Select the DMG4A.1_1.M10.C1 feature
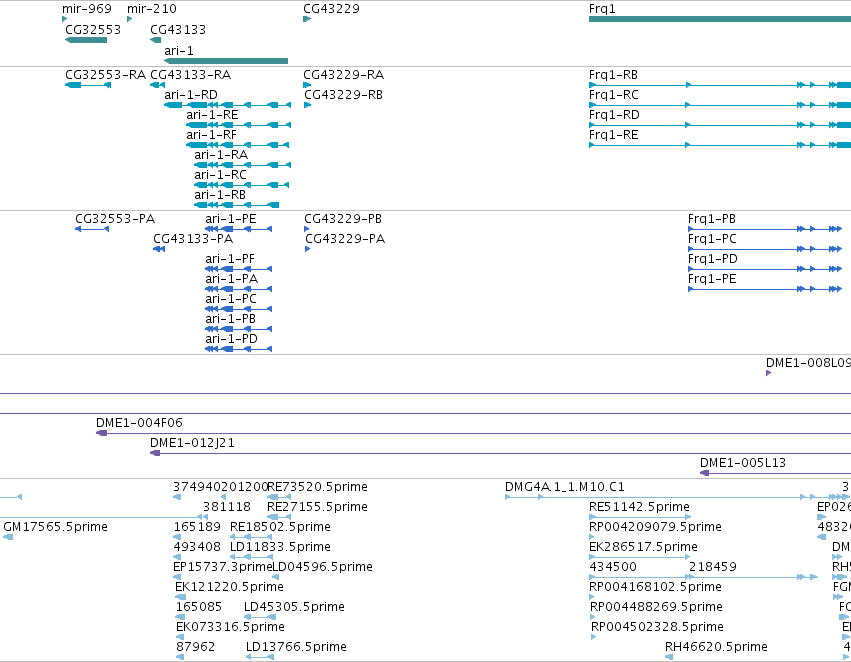Viewport: 851px width, 662px height. coord(678,497)
